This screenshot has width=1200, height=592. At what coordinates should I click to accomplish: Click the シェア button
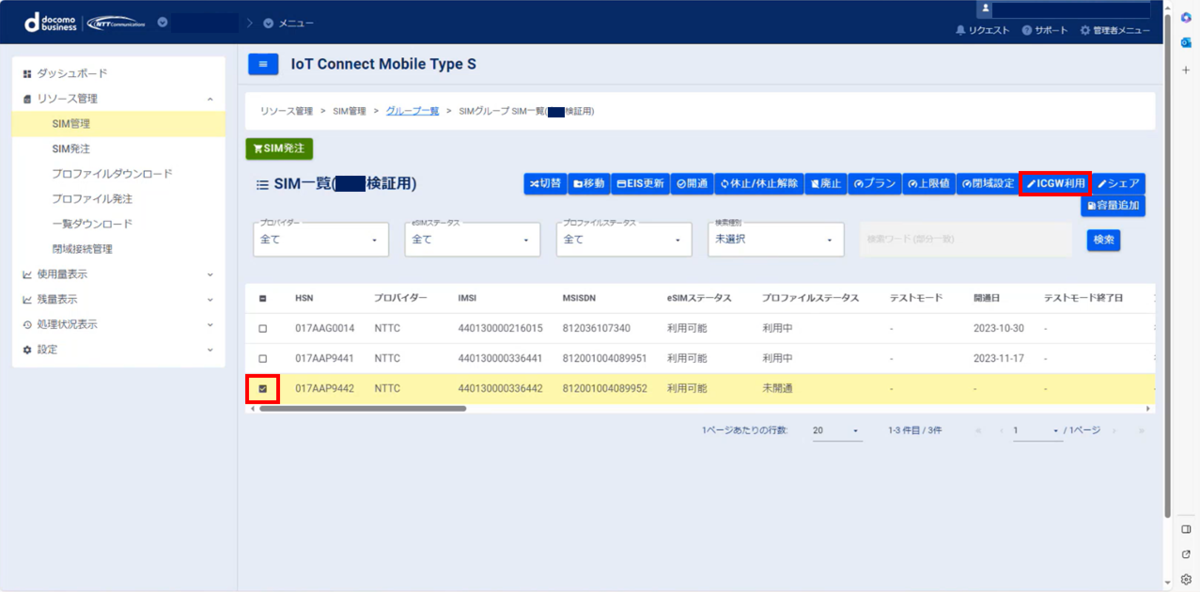[x=1119, y=184]
